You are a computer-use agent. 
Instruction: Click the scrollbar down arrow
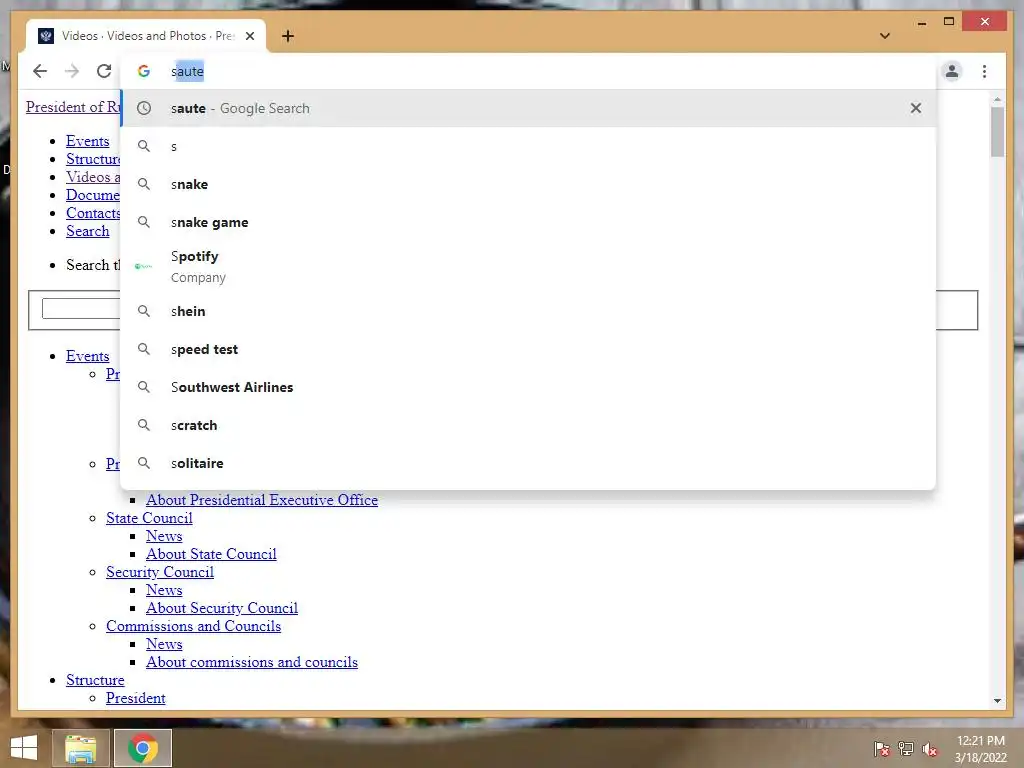[x=997, y=701]
